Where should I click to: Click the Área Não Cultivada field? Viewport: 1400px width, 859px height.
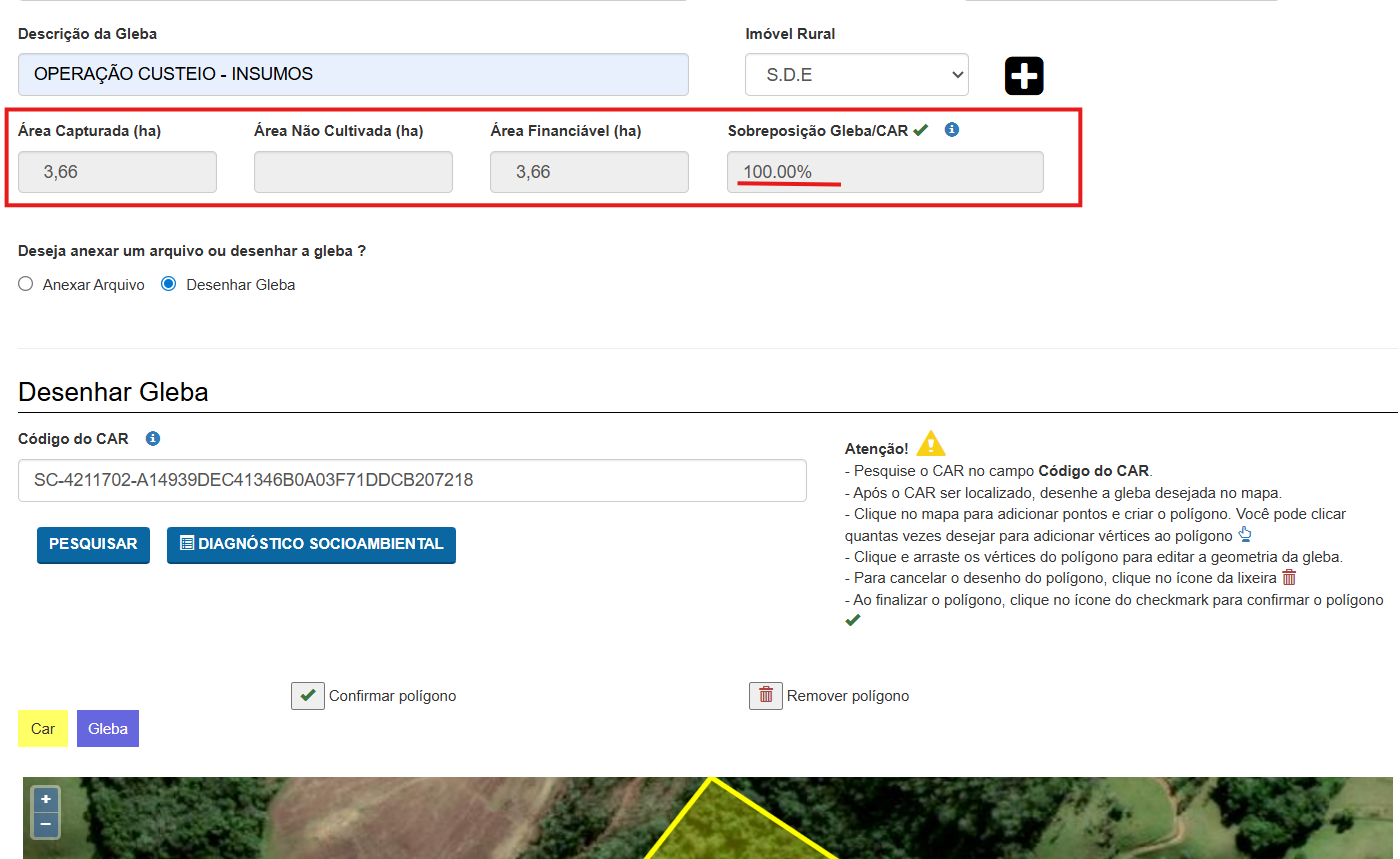point(353,172)
